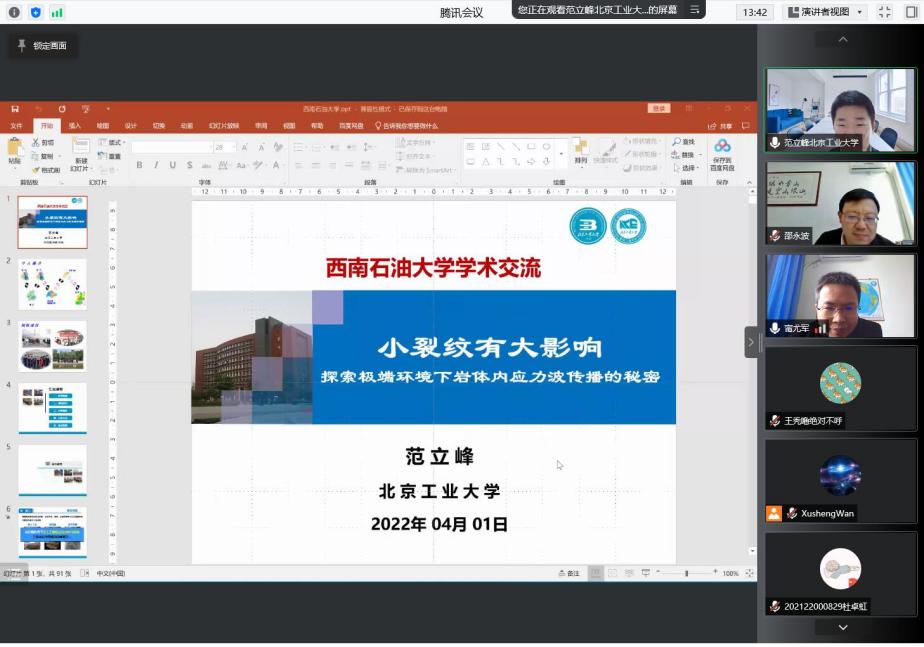This screenshot has height=647, width=924.
Task: Check the green network signal icon
Action: (57, 12)
